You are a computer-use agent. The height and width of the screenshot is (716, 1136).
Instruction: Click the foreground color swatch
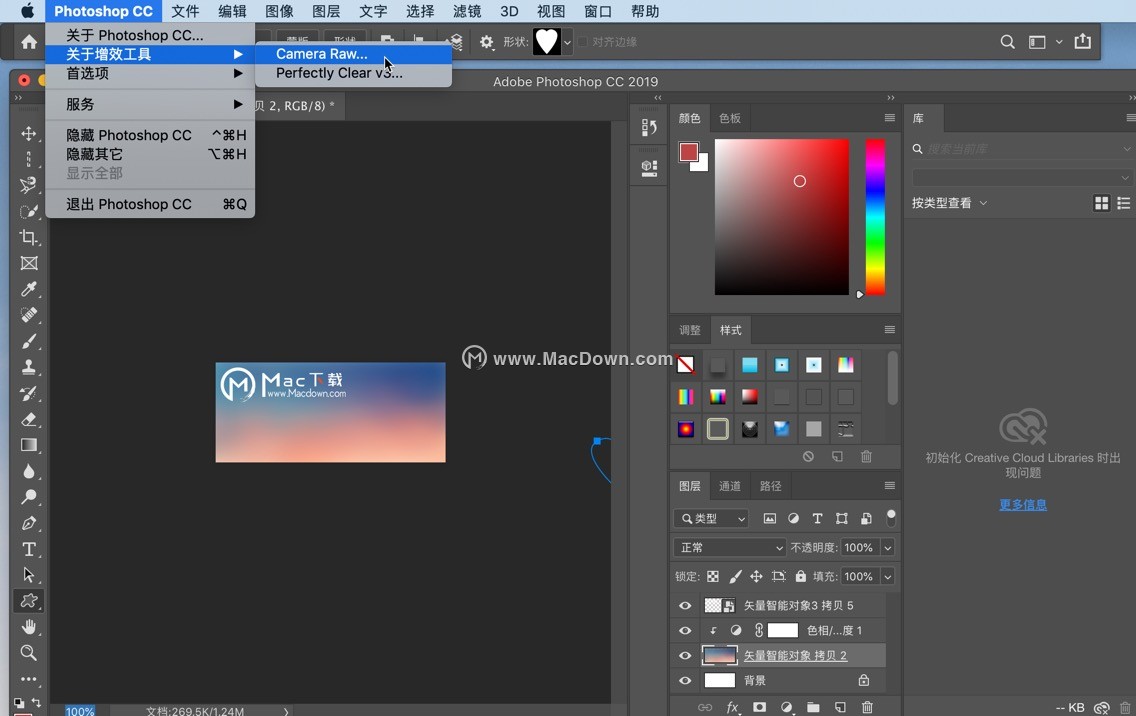click(x=688, y=151)
